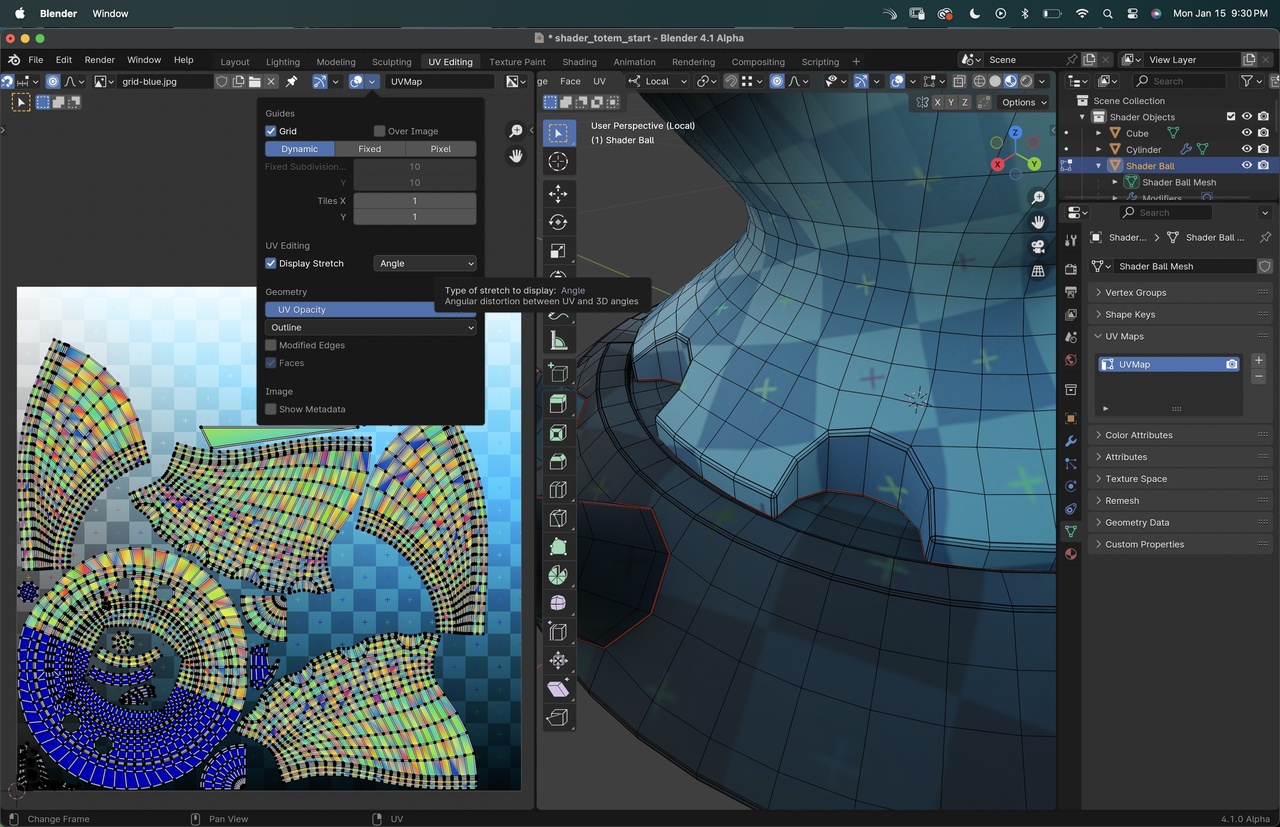Click the pan hand icon in UV editor

(x=516, y=156)
